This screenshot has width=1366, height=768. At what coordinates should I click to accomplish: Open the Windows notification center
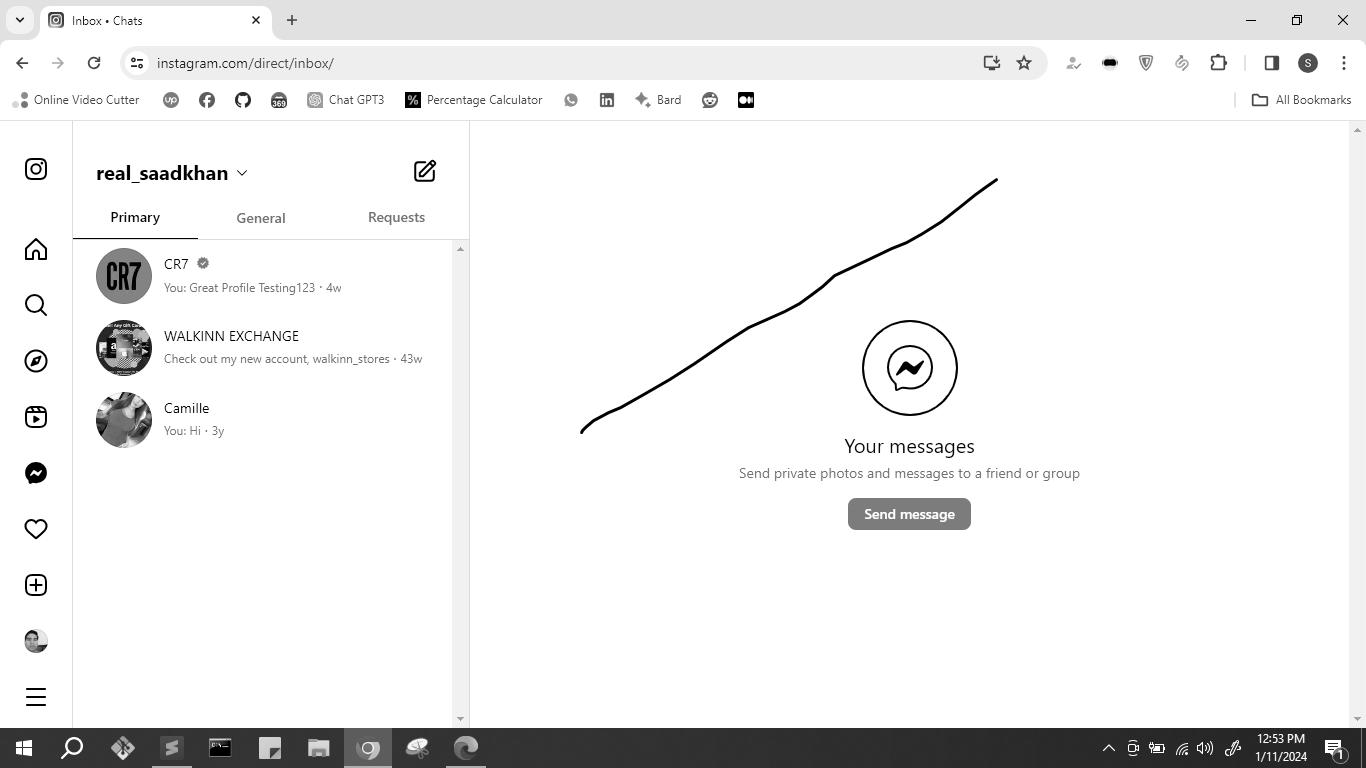(x=1334, y=748)
